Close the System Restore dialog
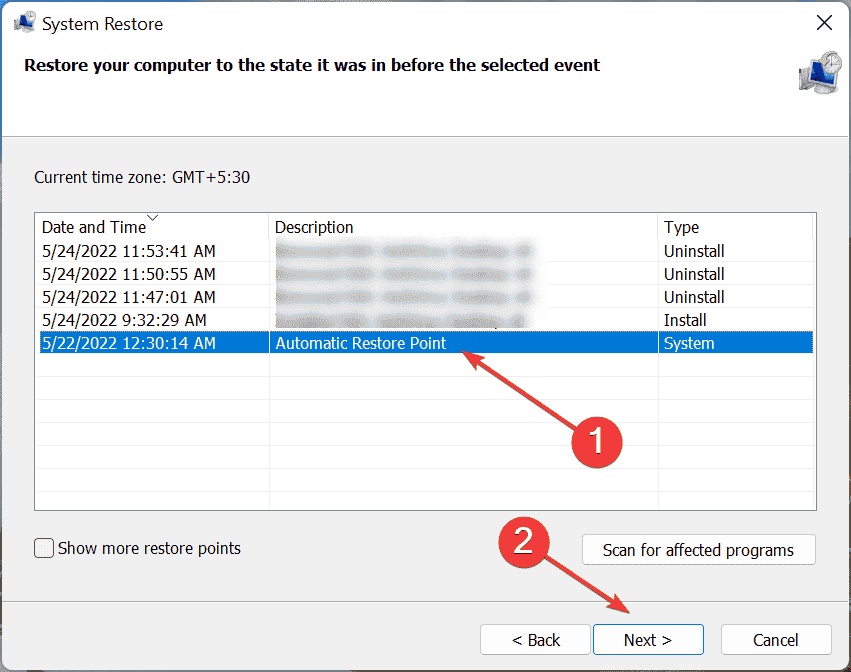Viewport: 851px width, 672px height. coord(824,23)
